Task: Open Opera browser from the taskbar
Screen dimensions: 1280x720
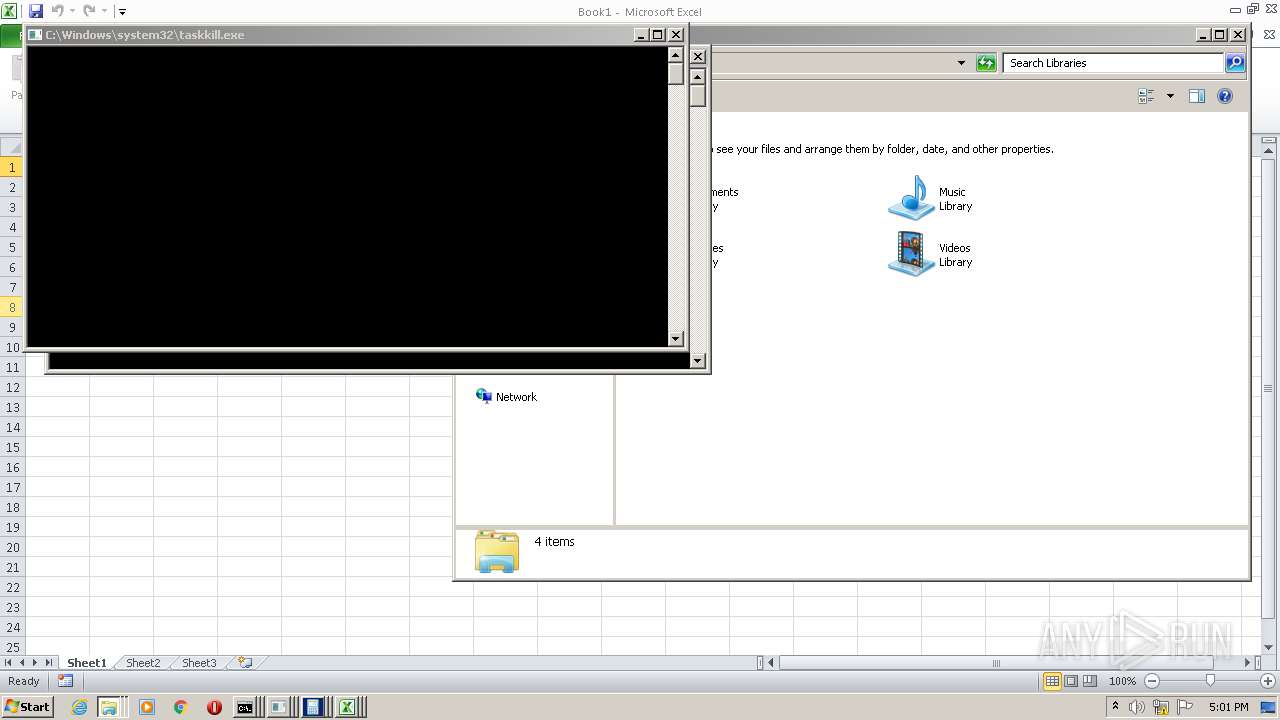Action: click(x=214, y=707)
